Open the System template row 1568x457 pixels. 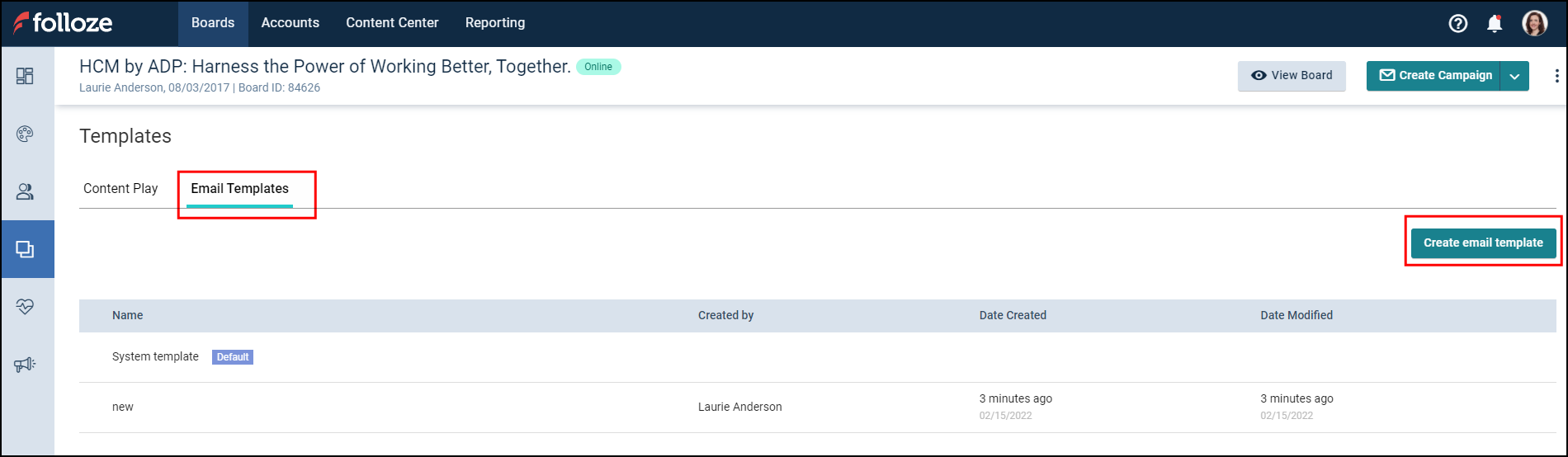click(156, 357)
